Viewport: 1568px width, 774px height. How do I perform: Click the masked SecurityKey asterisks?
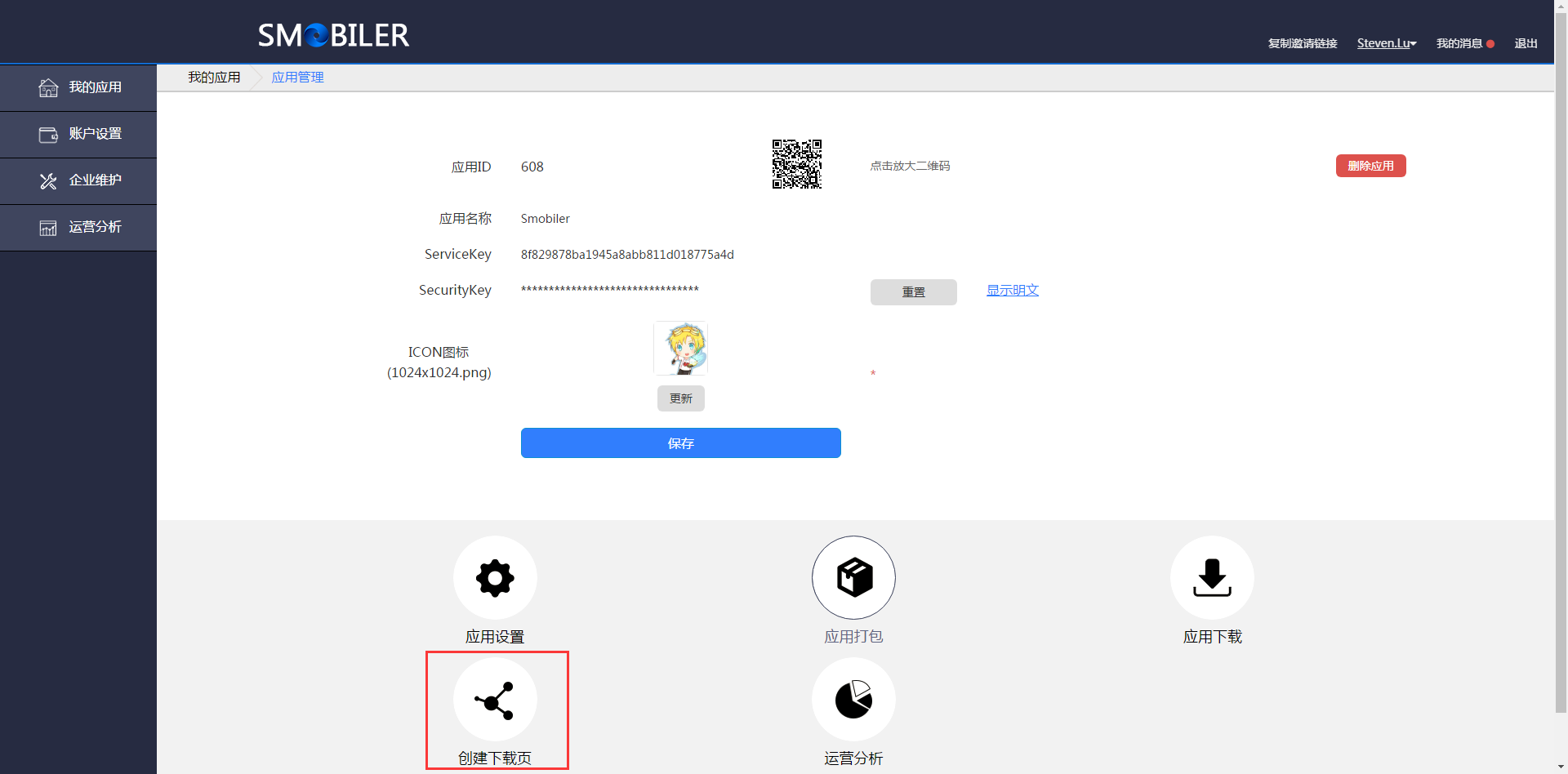coord(610,289)
